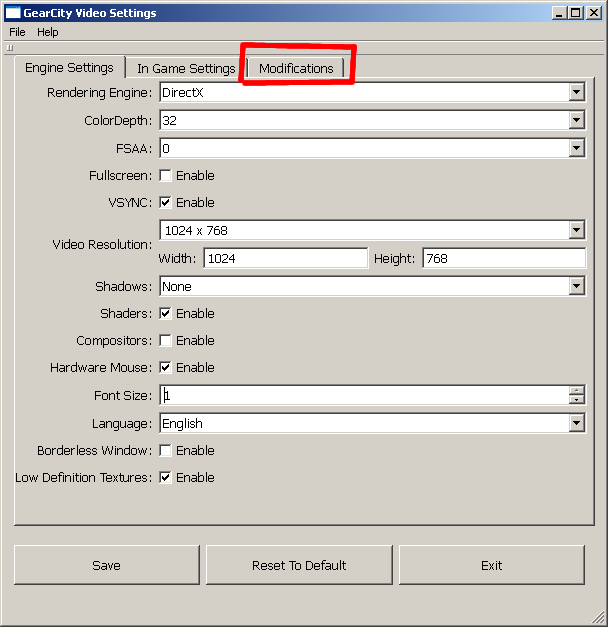
Task: Select the Engine Settings tab
Action: tap(69, 68)
